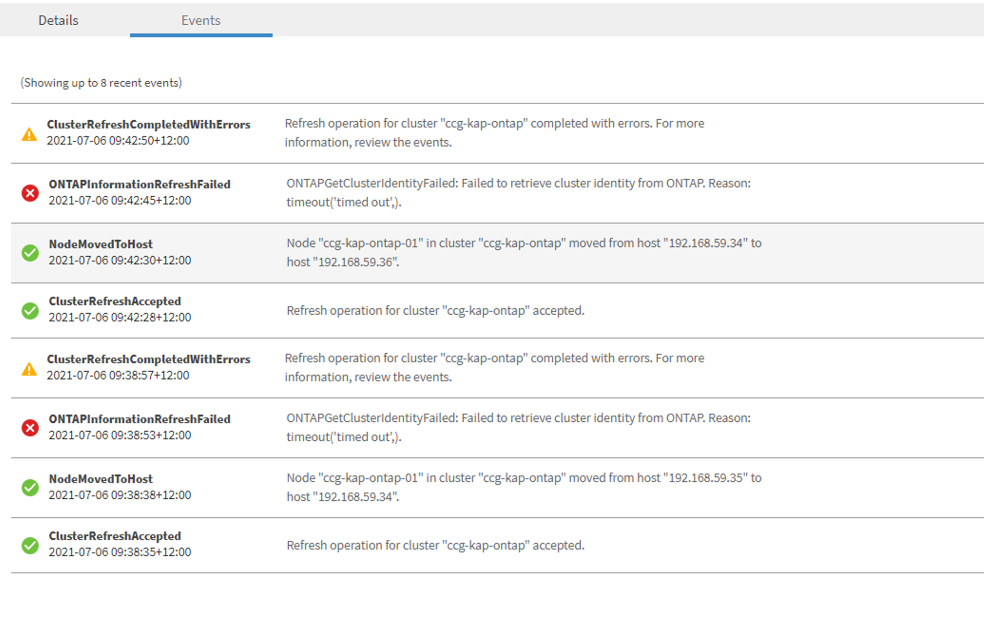Viewport: 984px width, 626px height.
Task: Click green check icon for 09:42:30 NodeMovedToHost
Action: click(x=30, y=252)
